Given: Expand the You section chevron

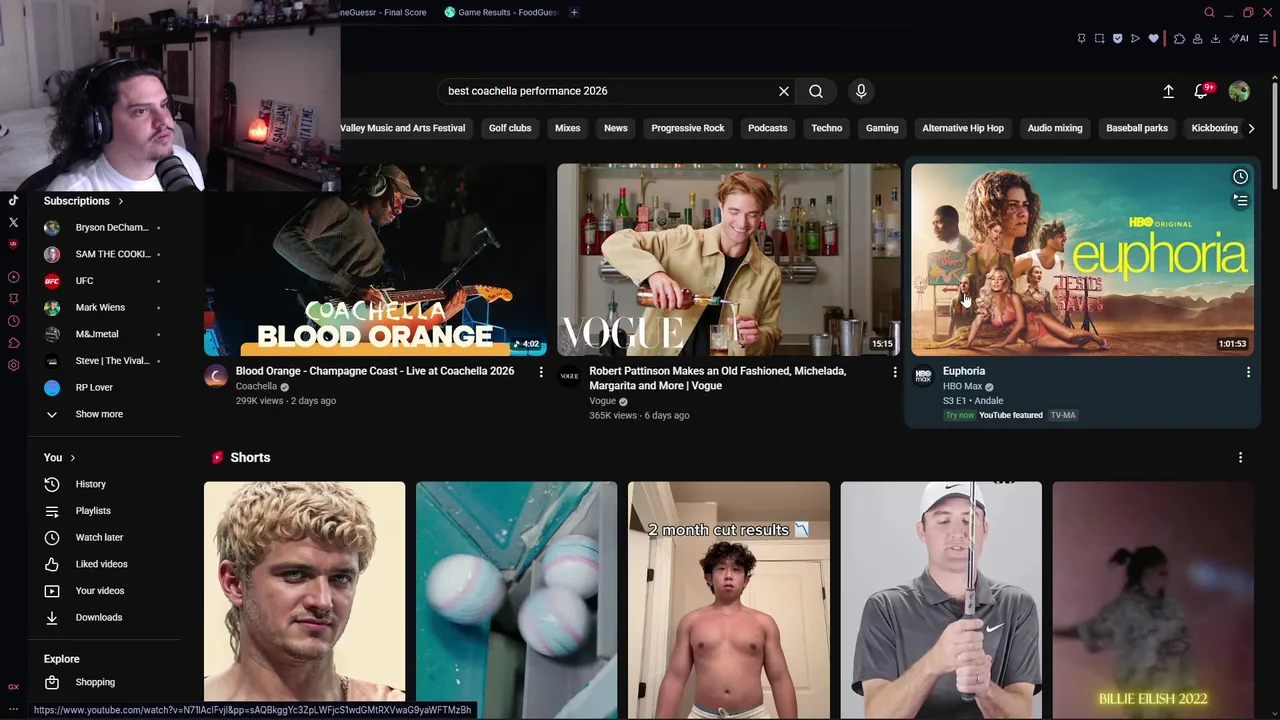Looking at the screenshot, I should pos(72,458).
